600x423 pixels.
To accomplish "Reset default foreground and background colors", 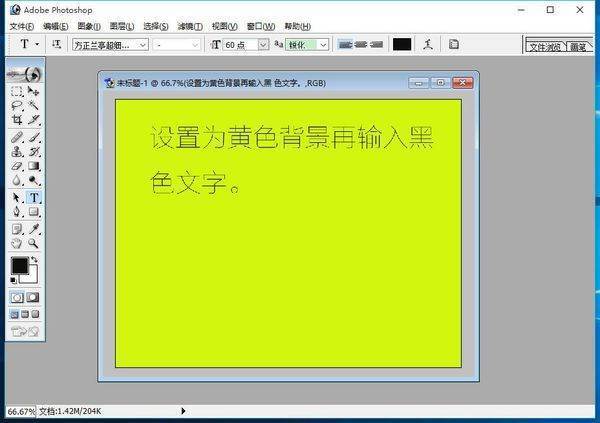I will pyautogui.click(x=13, y=280).
